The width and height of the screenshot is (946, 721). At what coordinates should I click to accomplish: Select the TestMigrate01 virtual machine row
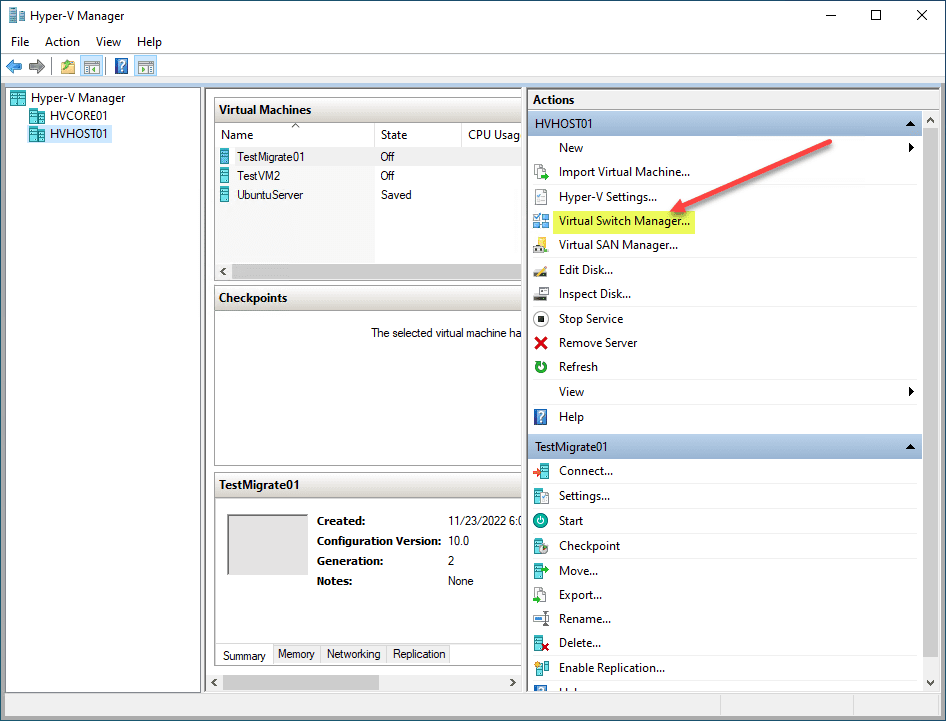[x=368, y=157]
